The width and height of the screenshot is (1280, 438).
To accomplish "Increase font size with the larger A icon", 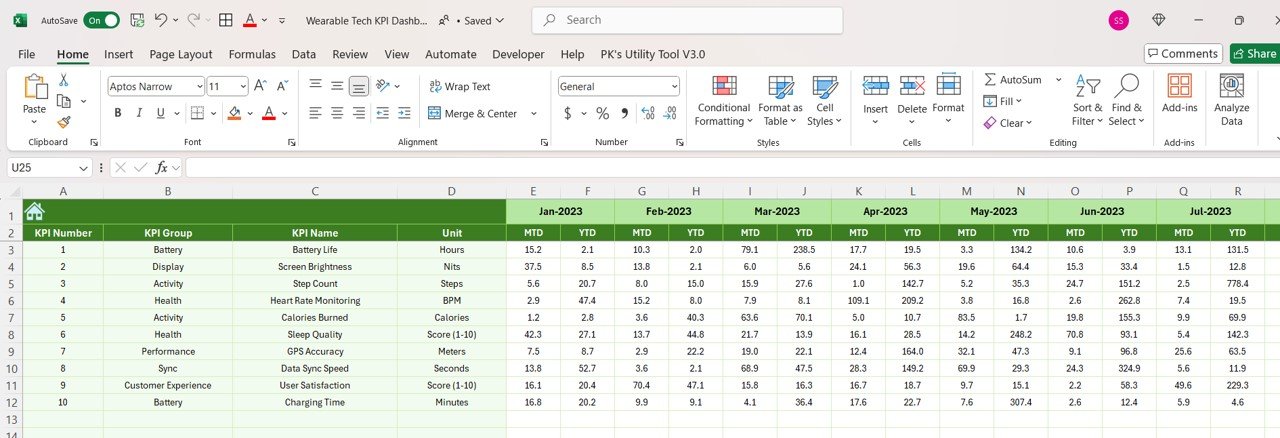I will click(x=260, y=86).
